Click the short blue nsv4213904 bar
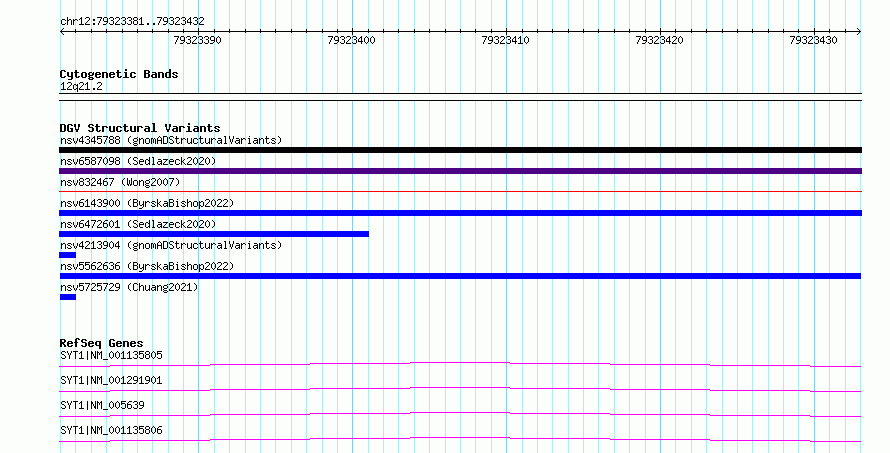Screen dimensions: 890x453 pos(68,255)
